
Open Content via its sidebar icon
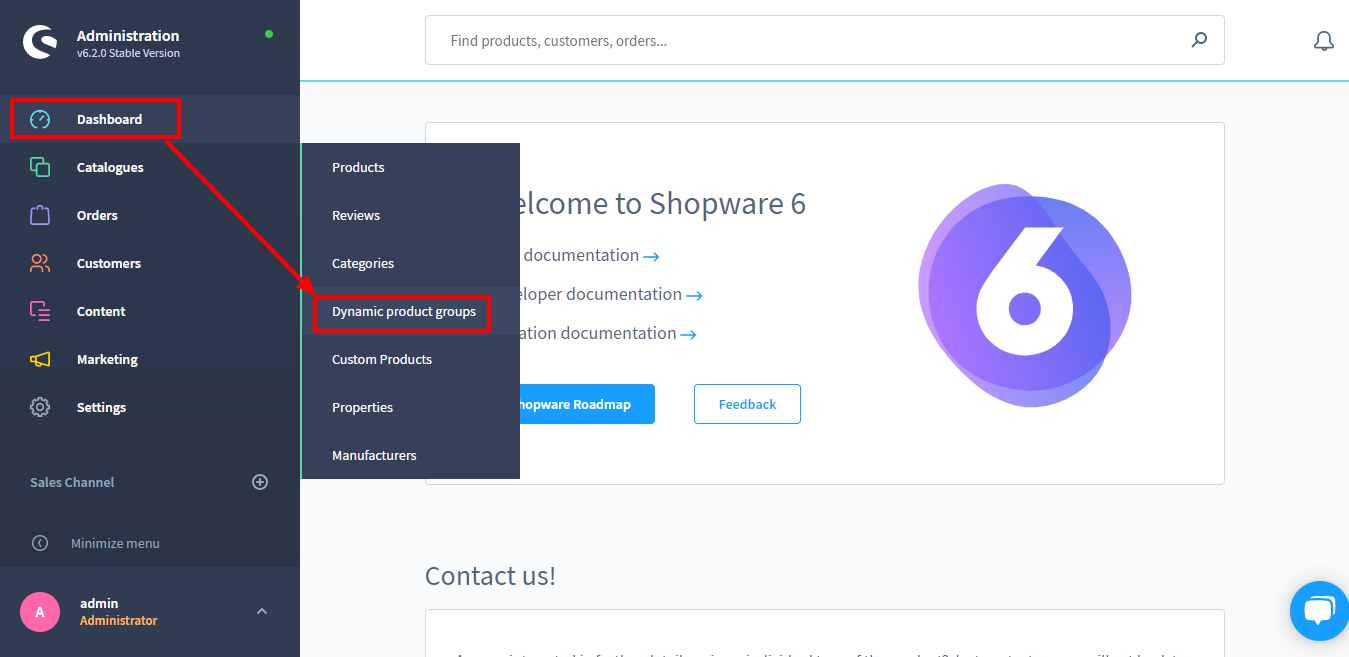[39, 310]
